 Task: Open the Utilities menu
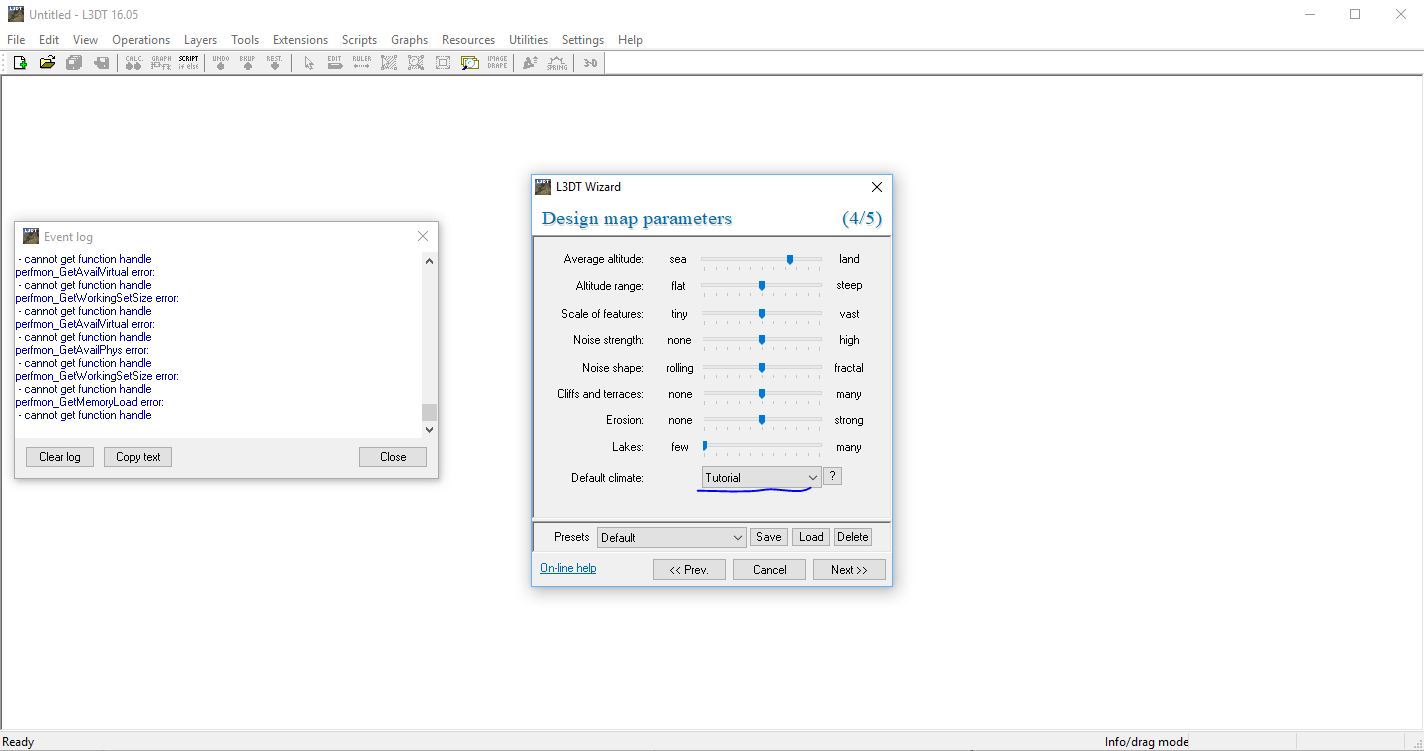(x=528, y=40)
